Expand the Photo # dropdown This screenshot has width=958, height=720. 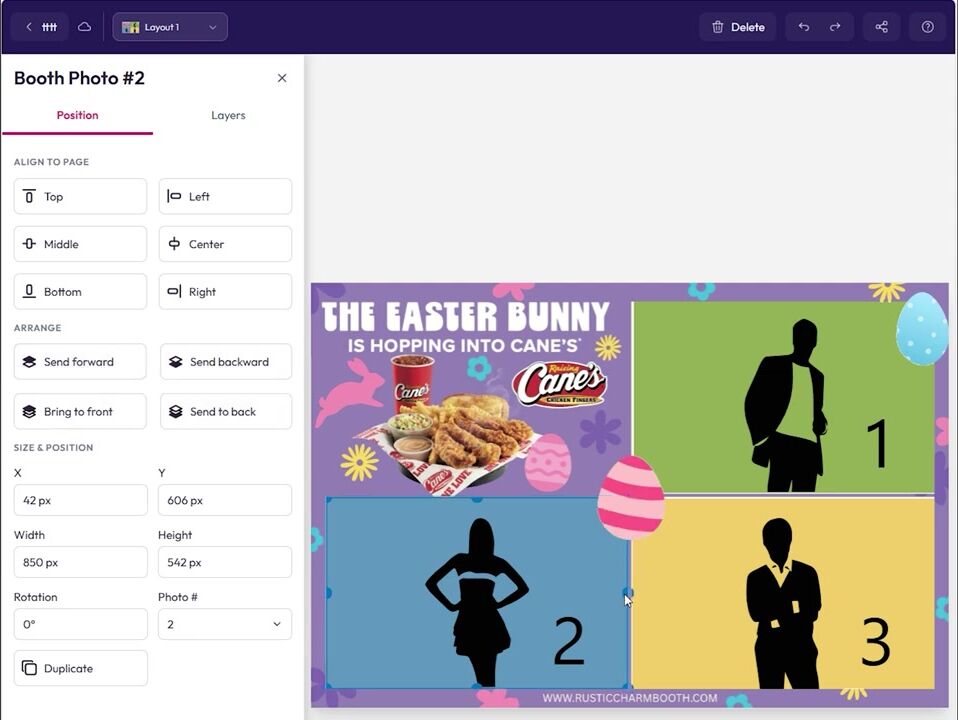tap(225, 624)
